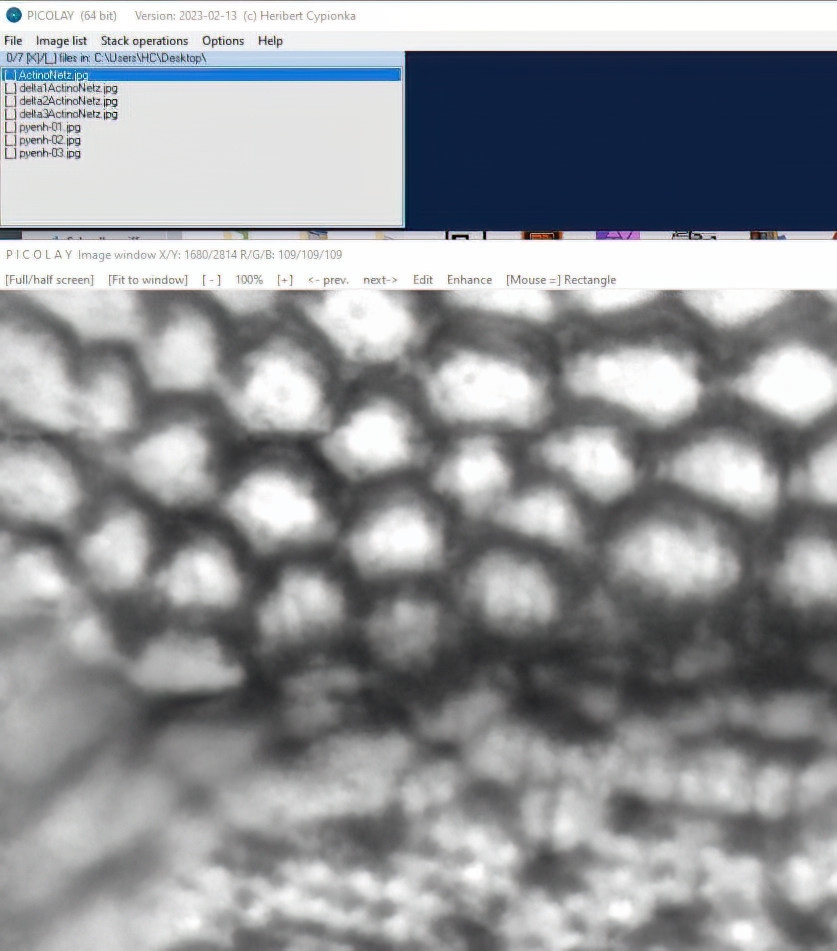Open the Image list menu
837x951 pixels.
pos(61,41)
